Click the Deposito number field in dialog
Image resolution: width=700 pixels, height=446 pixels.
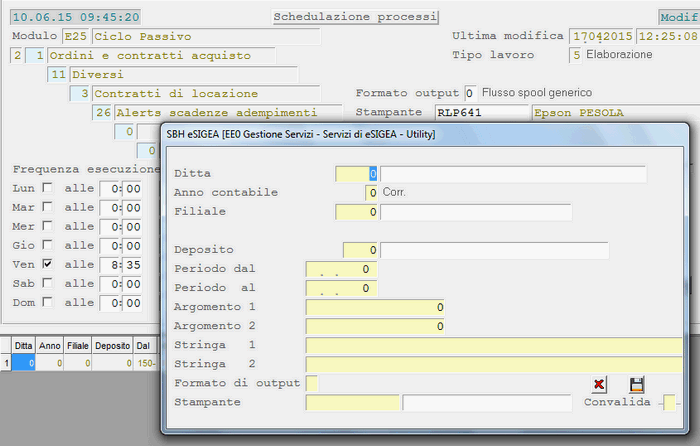(360, 250)
